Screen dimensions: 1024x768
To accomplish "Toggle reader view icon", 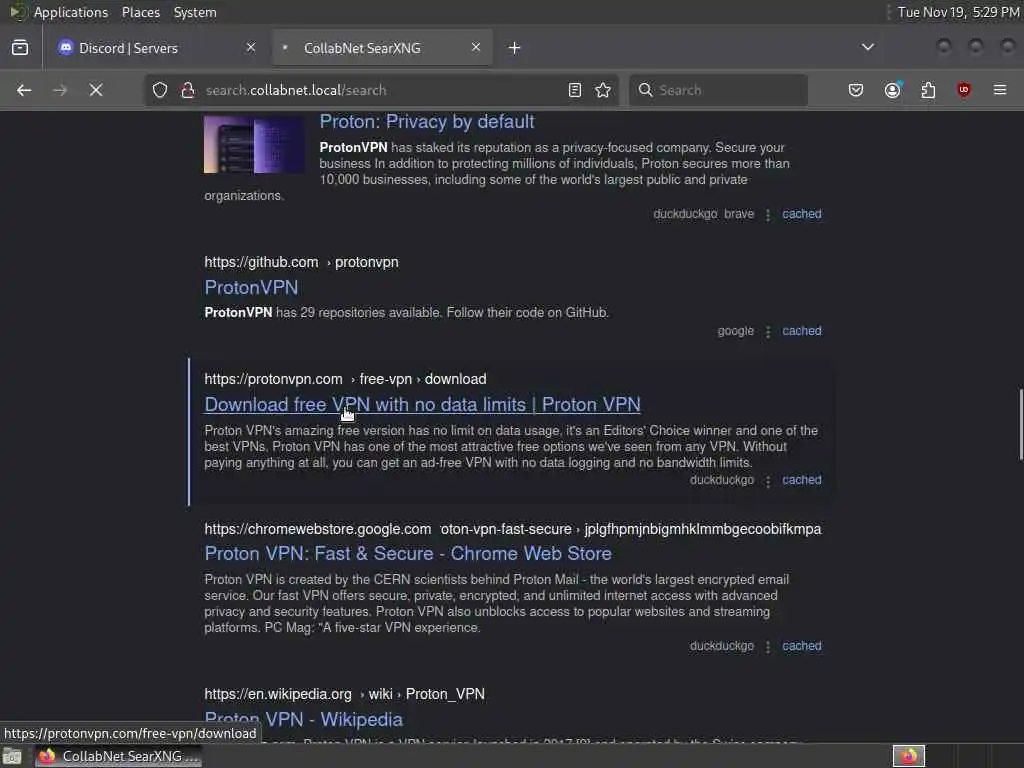I will [x=575, y=90].
